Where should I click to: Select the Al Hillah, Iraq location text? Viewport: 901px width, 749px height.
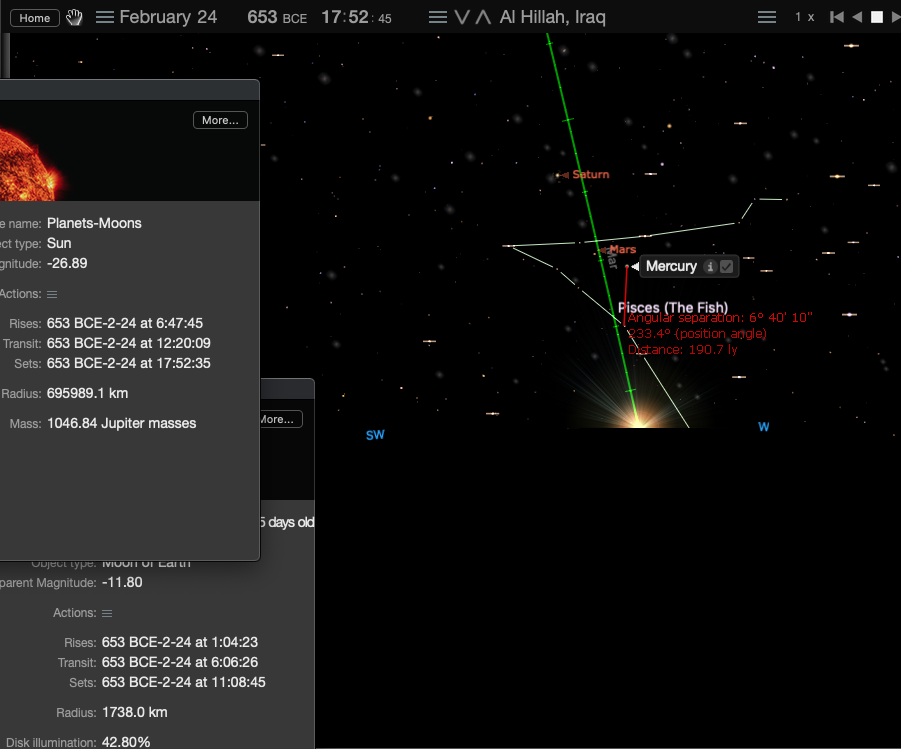[552, 17]
